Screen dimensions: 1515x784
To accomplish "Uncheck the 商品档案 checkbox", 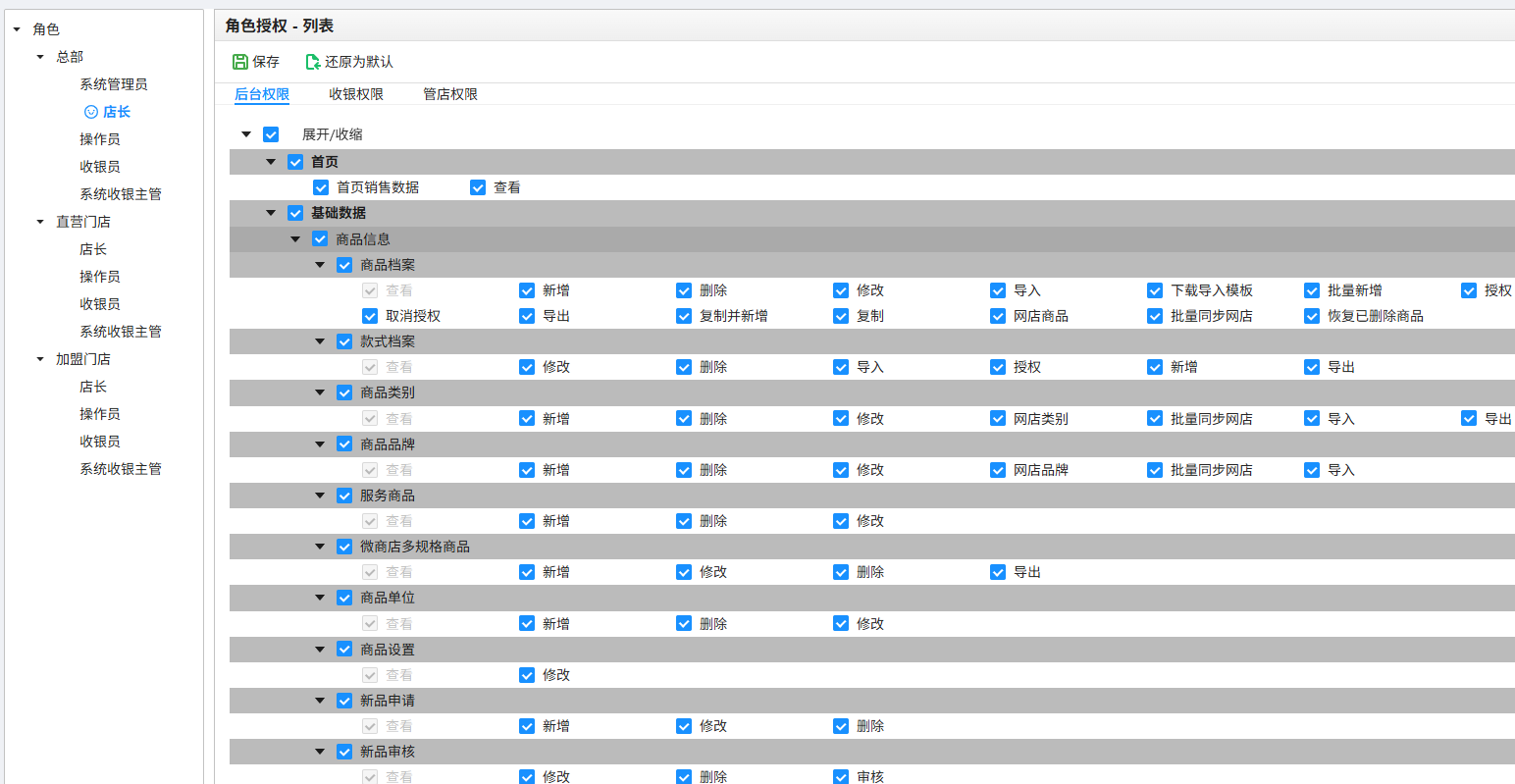I will point(344,265).
